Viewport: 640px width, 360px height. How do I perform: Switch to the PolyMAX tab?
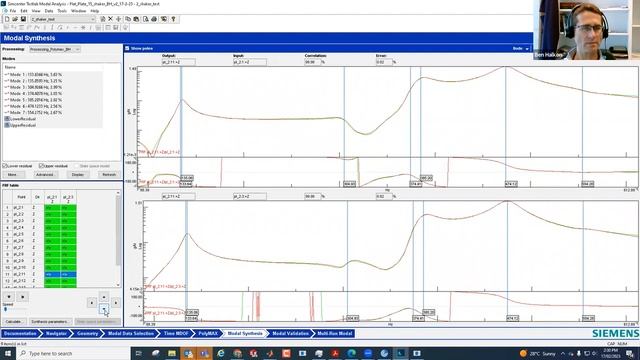click(x=208, y=333)
